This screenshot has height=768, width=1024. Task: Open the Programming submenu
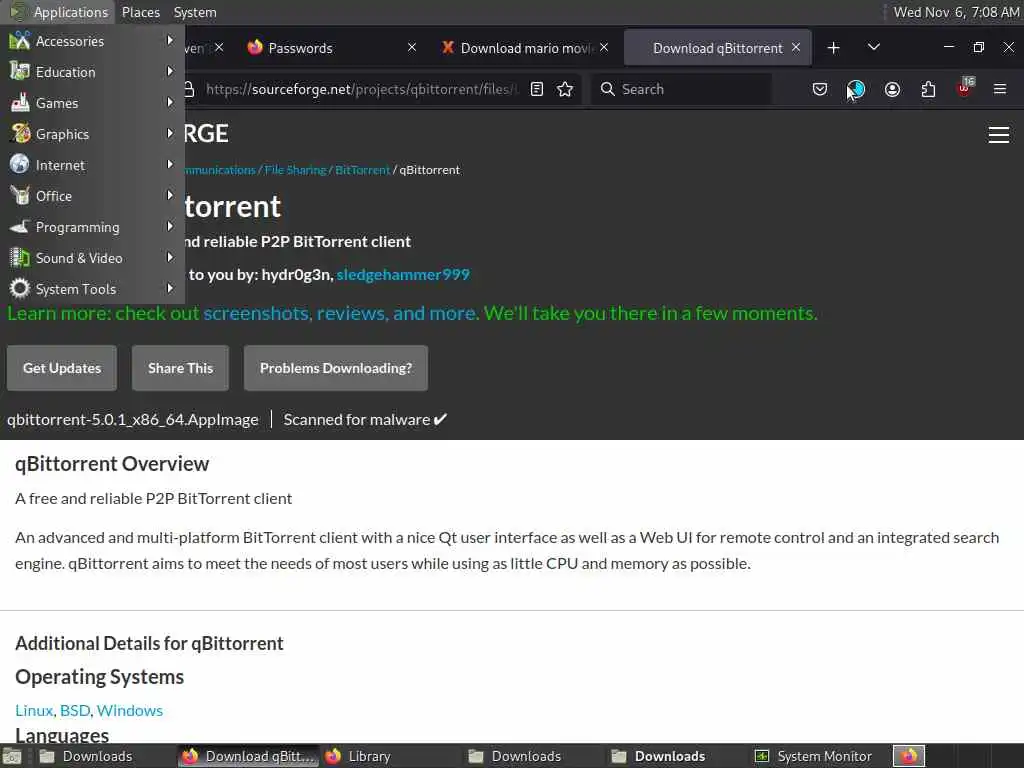click(x=92, y=227)
